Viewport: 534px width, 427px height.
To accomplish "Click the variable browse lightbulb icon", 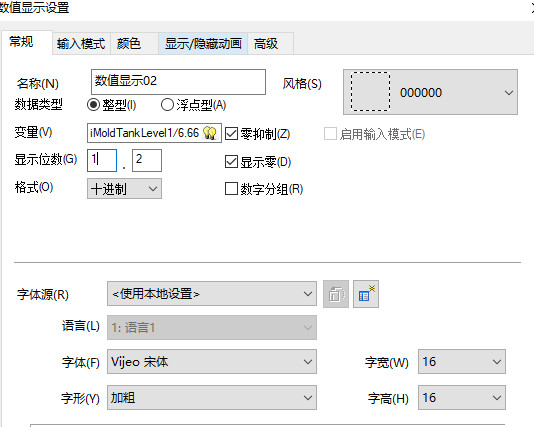I will tap(210, 133).
